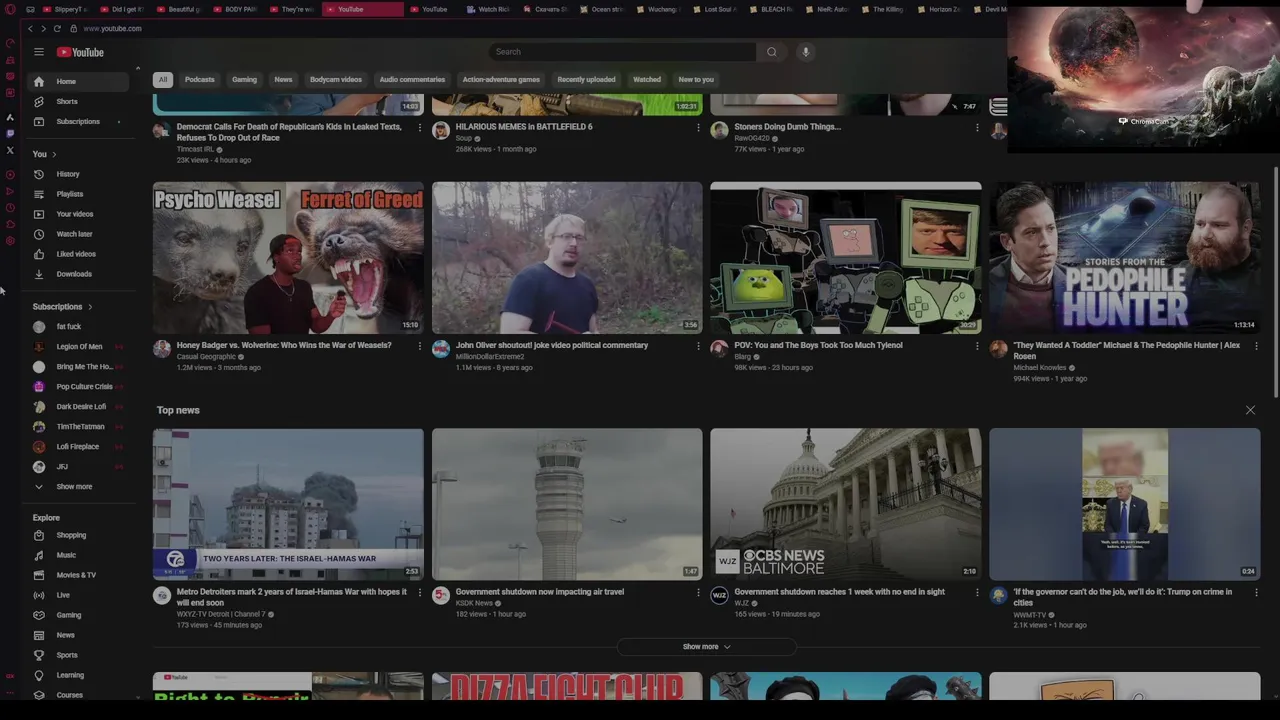Go back using browser back arrow
The image size is (1280, 720).
point(30,28)
